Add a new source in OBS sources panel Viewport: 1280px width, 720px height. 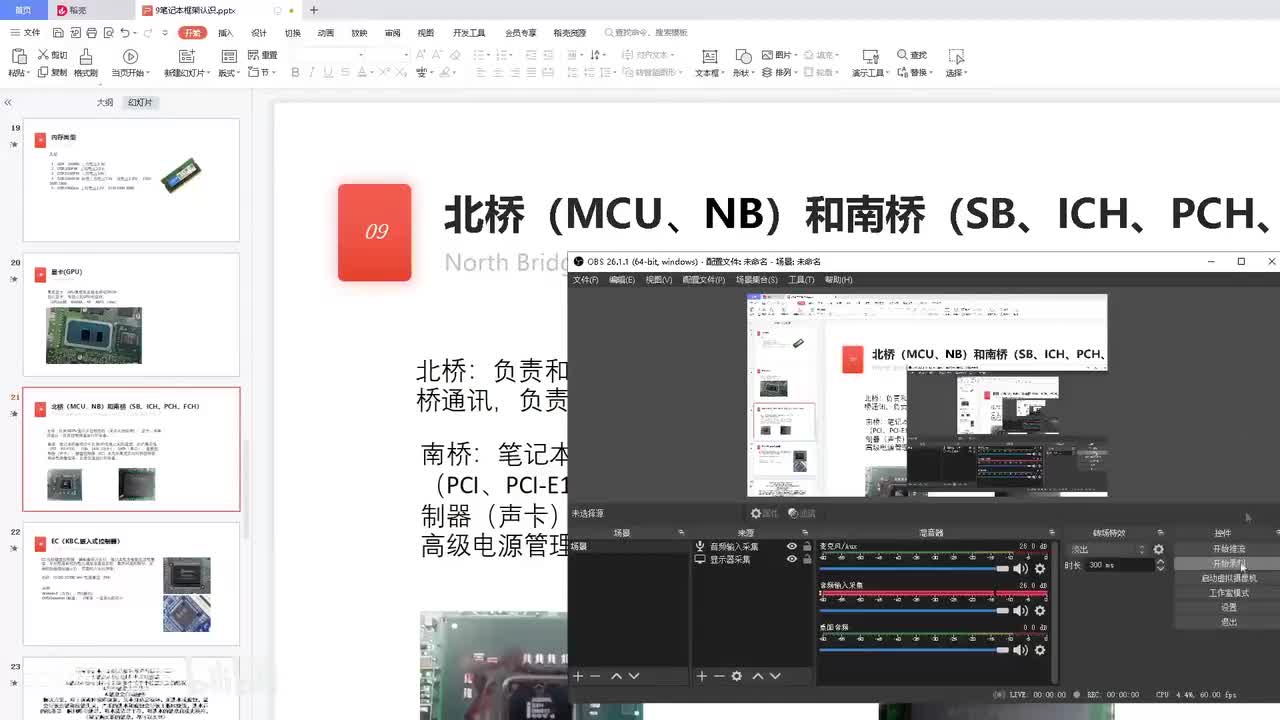click(701, 676)
